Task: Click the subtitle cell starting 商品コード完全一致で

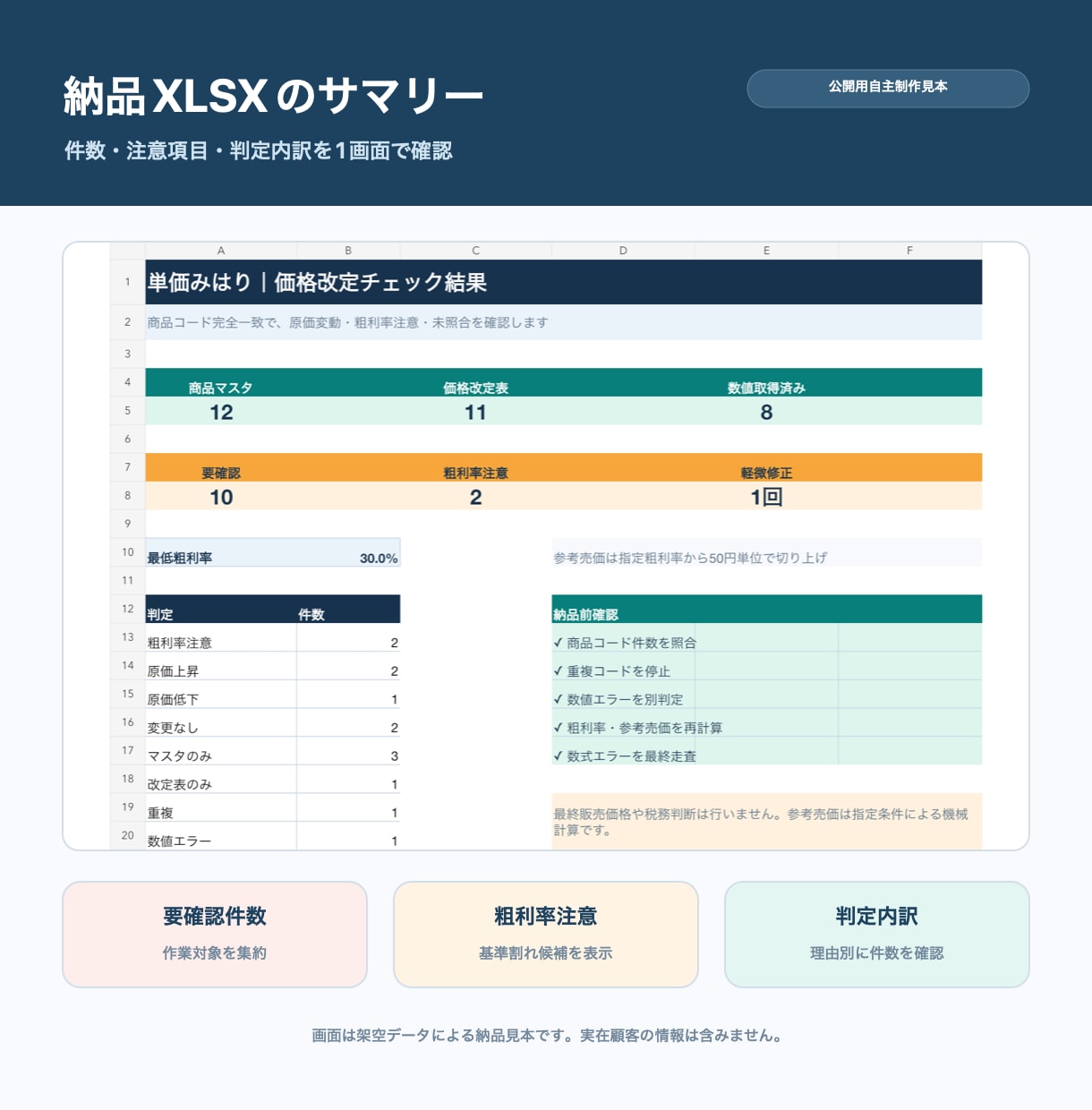Action: pyautogui.click(x=564, y=322)
